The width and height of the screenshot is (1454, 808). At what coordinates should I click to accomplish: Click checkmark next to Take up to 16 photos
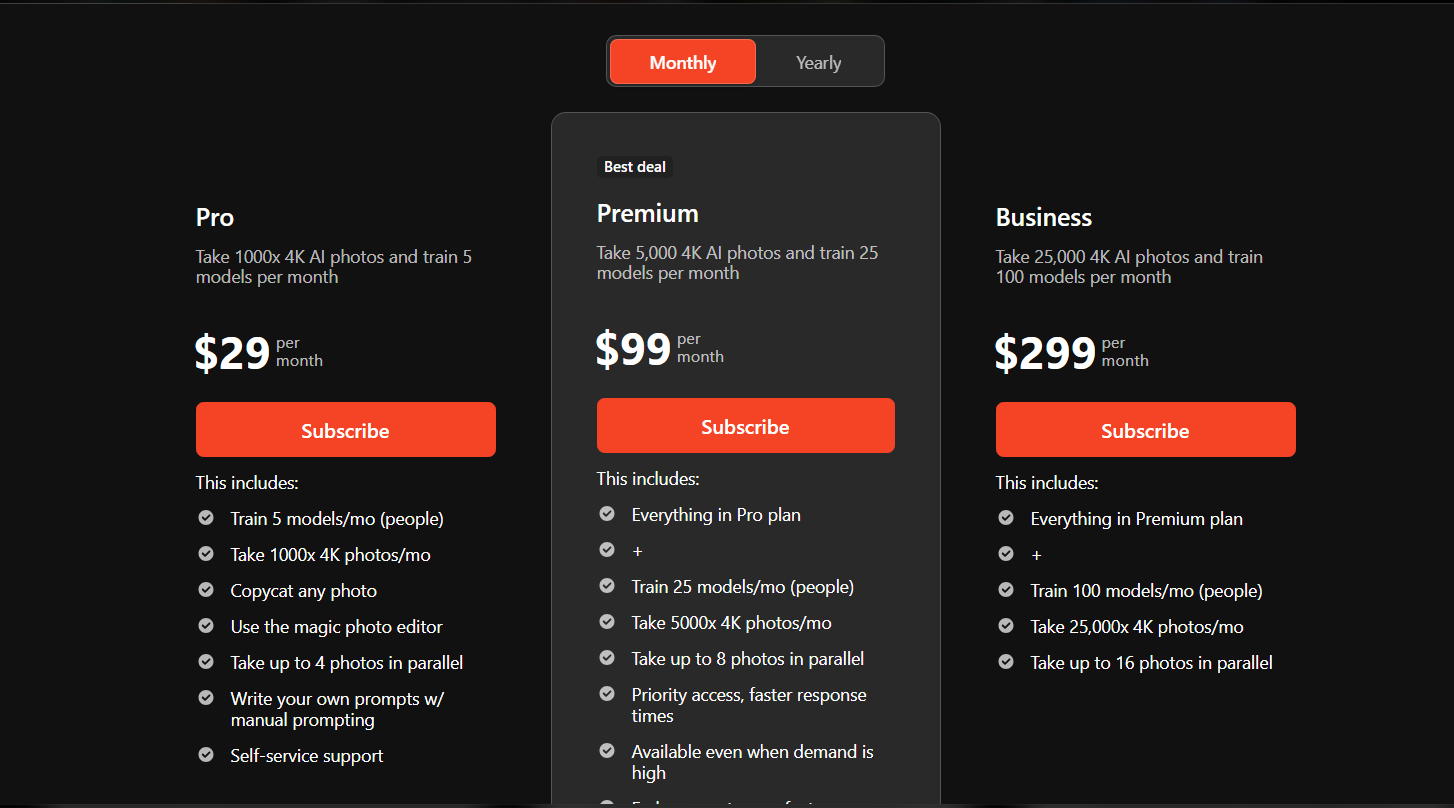(x=1006, y=662)
